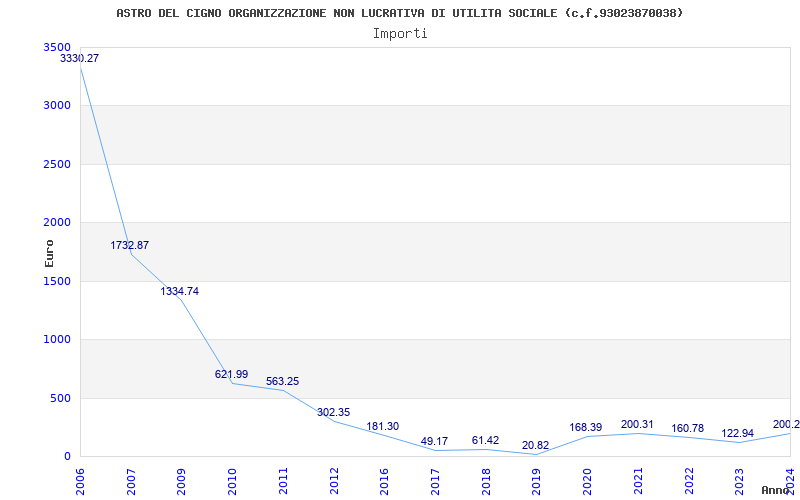The width and height of the screenshot is (800, 500).
Task: Click the 20.82 value label
Action: [535, 445]
